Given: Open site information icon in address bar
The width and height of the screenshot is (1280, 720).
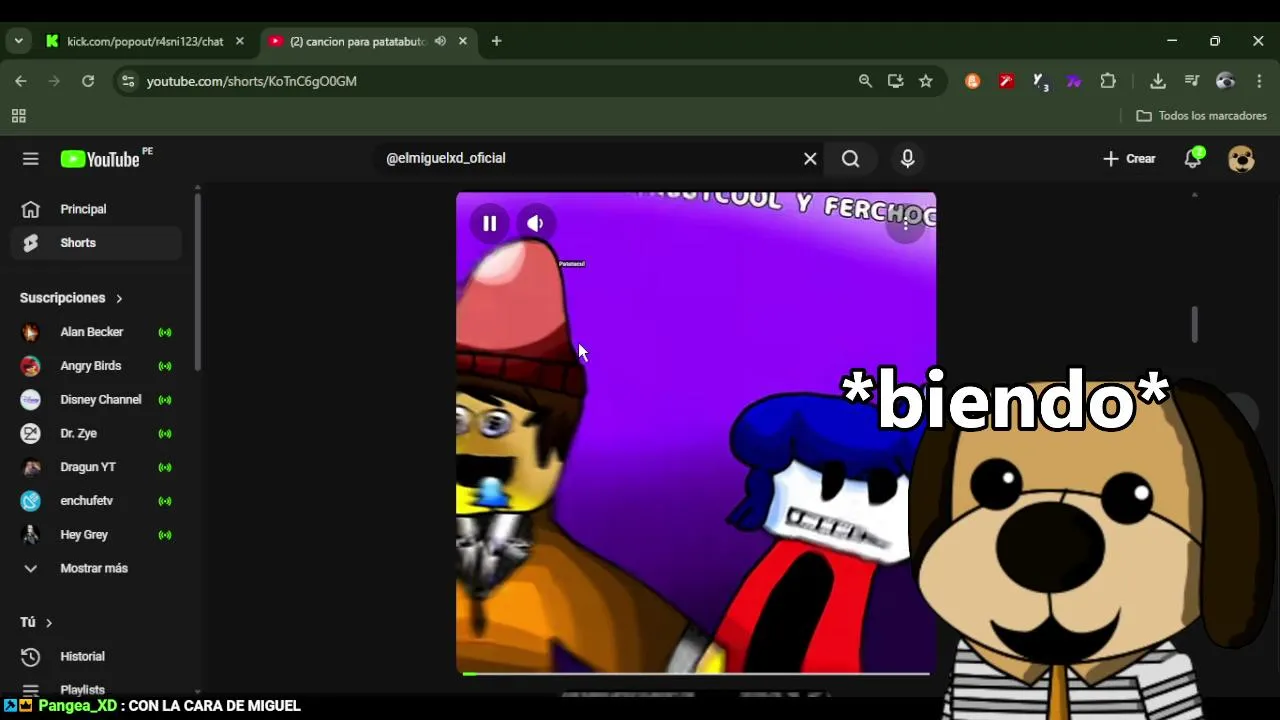Looking at the screenshot, I should click(x=127, y=81).
